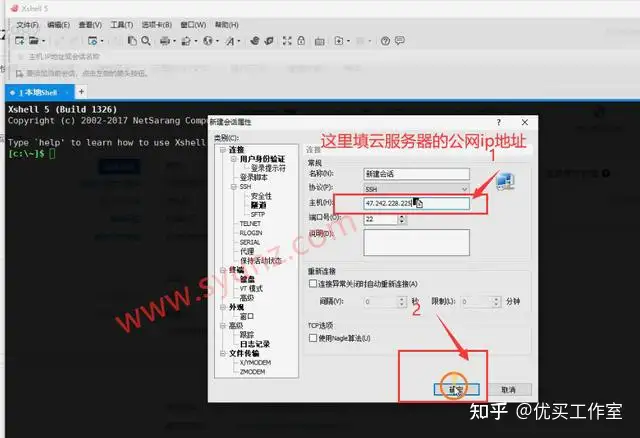
Task: Select 登录提示符 in the category tree
Action: 268,168
